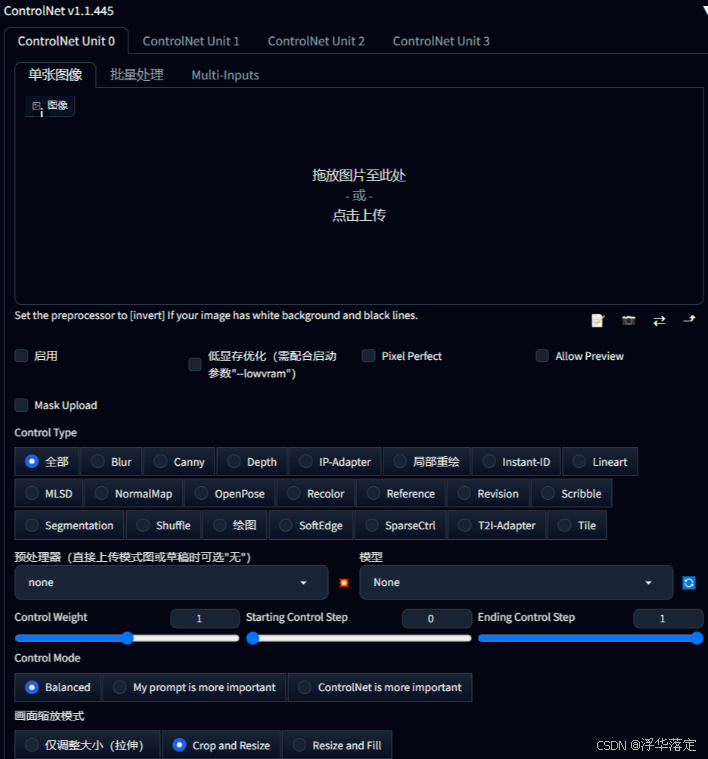This screenshot has width=708, height=759.
Task: Choose Canny control type
Action: tap(179, 462)
